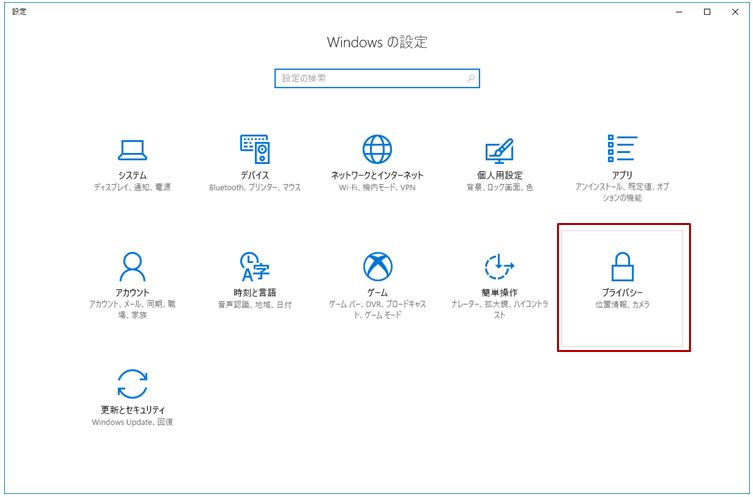Select the 更新とセキュリティ label
Screen dimensions: 753x497
point(133,410)
